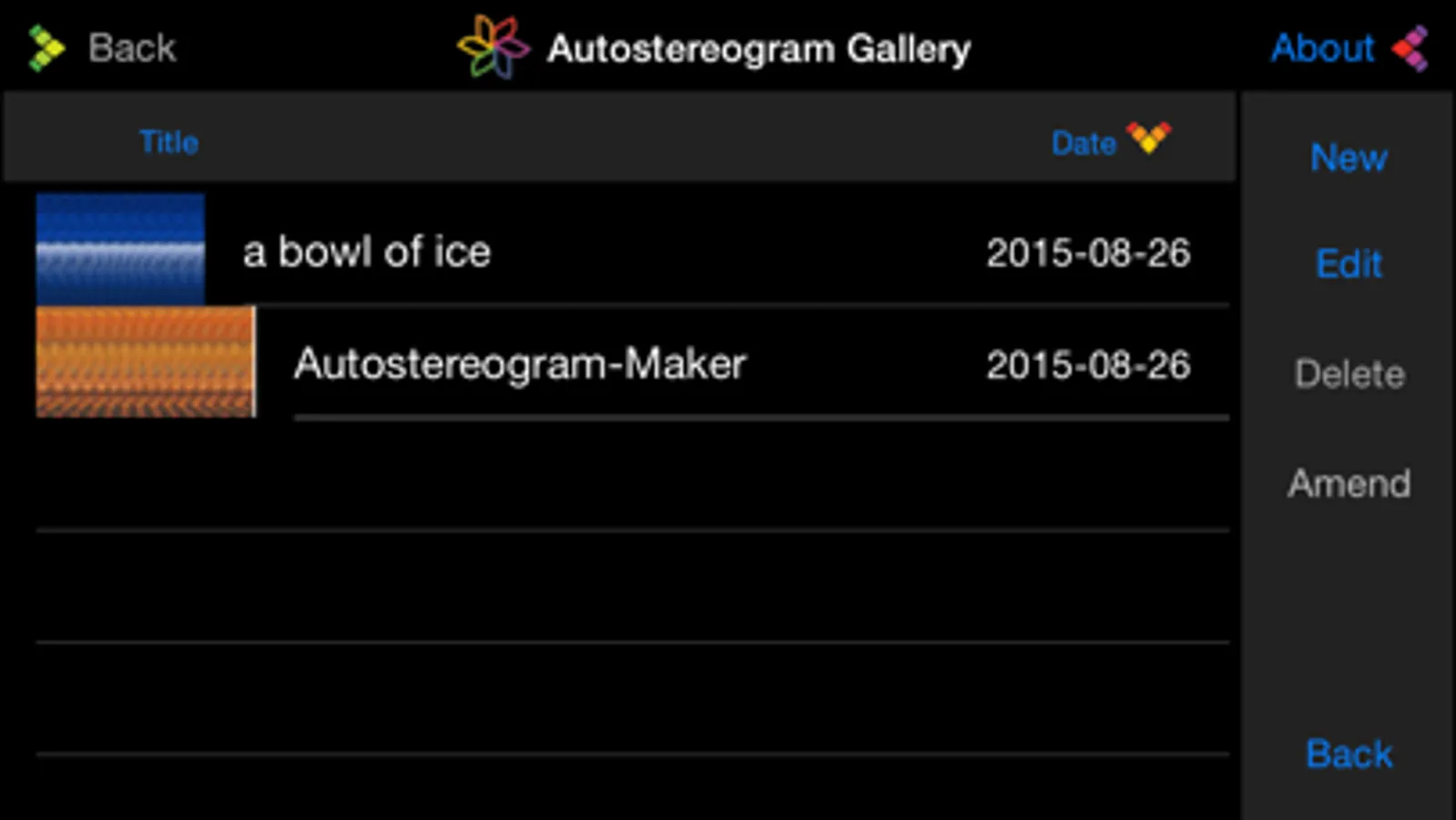Go back using top-left Back label

[x=131, y=48]
